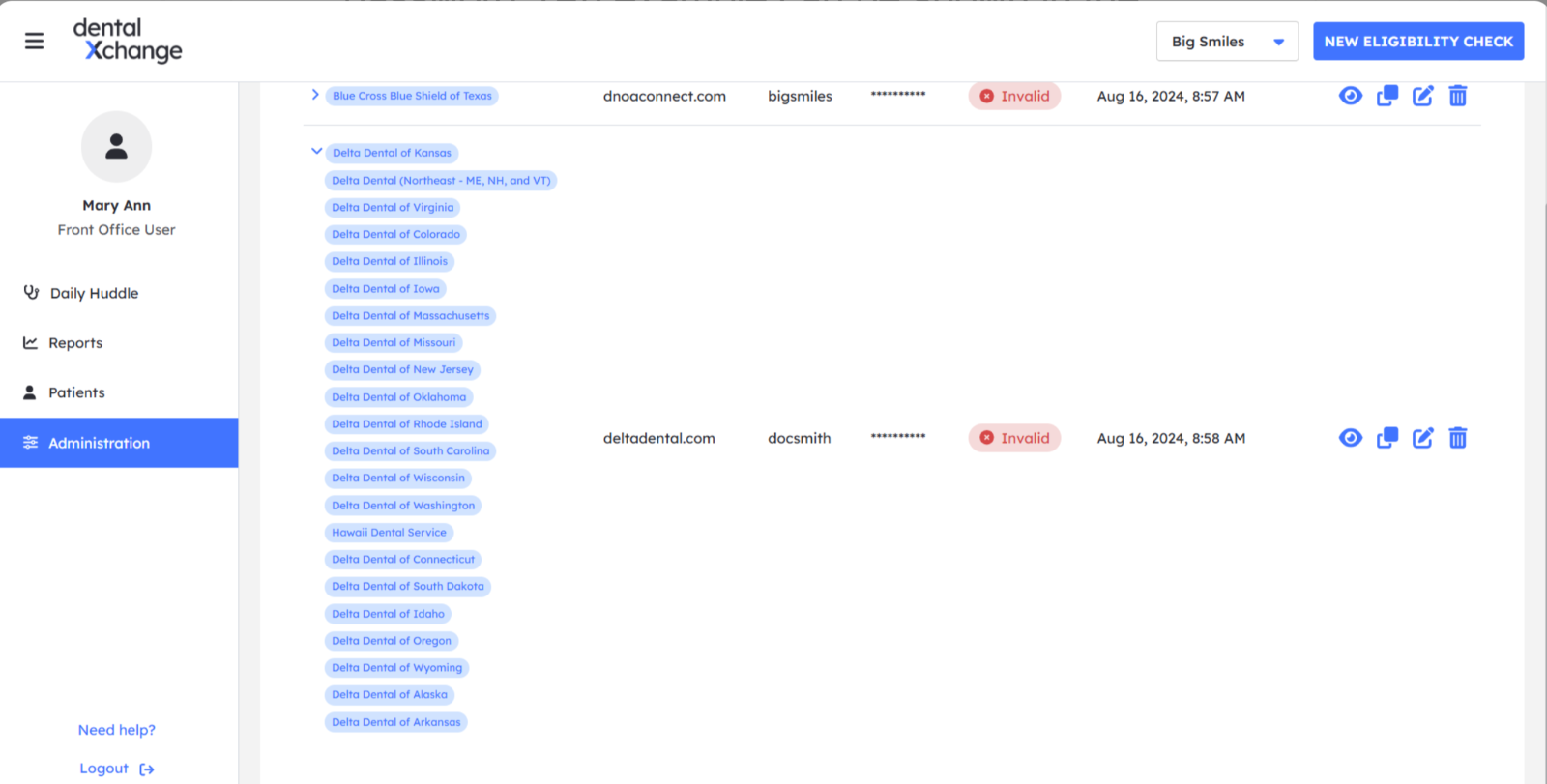Click the Patients person icon
This screenshot has width=1547, height=784.
(x=30, y=392)
